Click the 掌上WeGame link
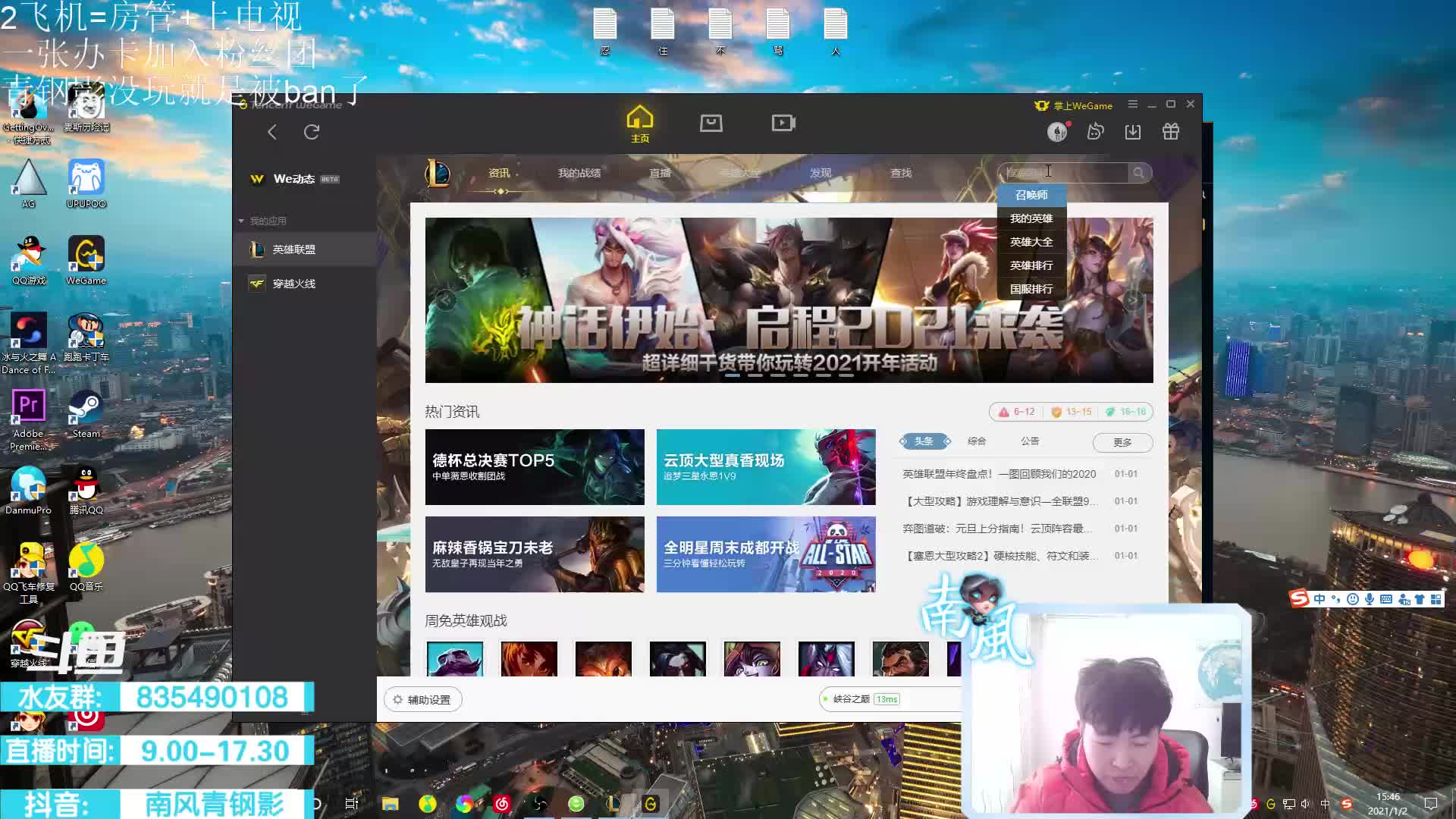Viewport: 1456px width, 819px height. (x=1074, y=105)
